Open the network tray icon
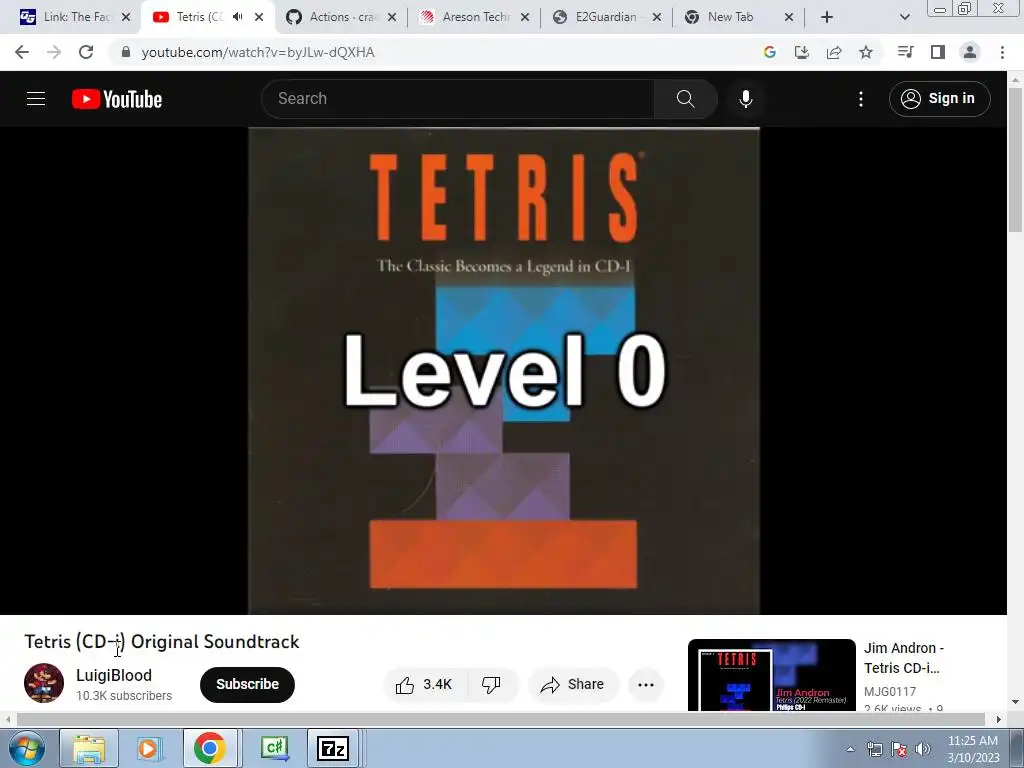Screen dimensions: 1024x768 coord(874,749)
